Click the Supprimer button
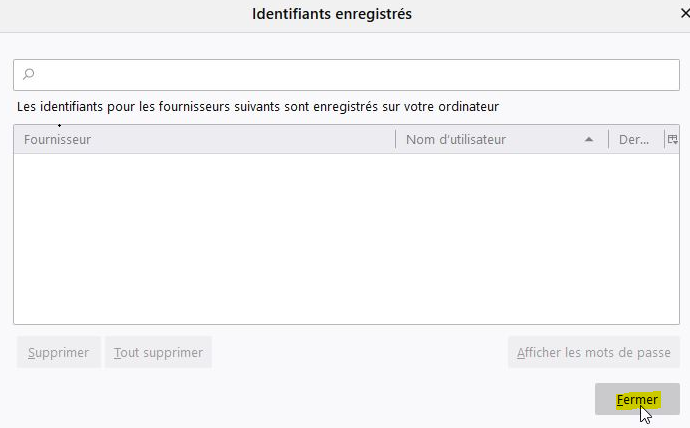Screen dimensions: 690x428 point(59,352)
